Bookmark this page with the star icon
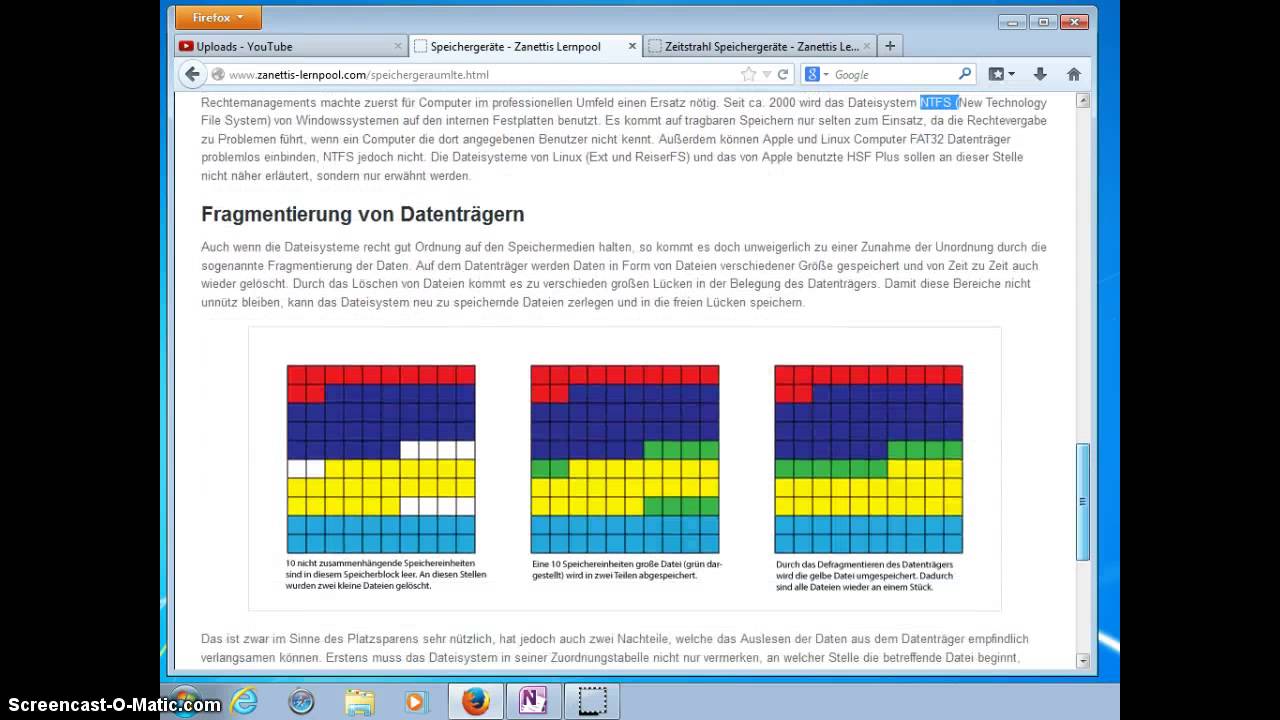The height and width of the screenshot is (720, 1280). click(748, 74)
